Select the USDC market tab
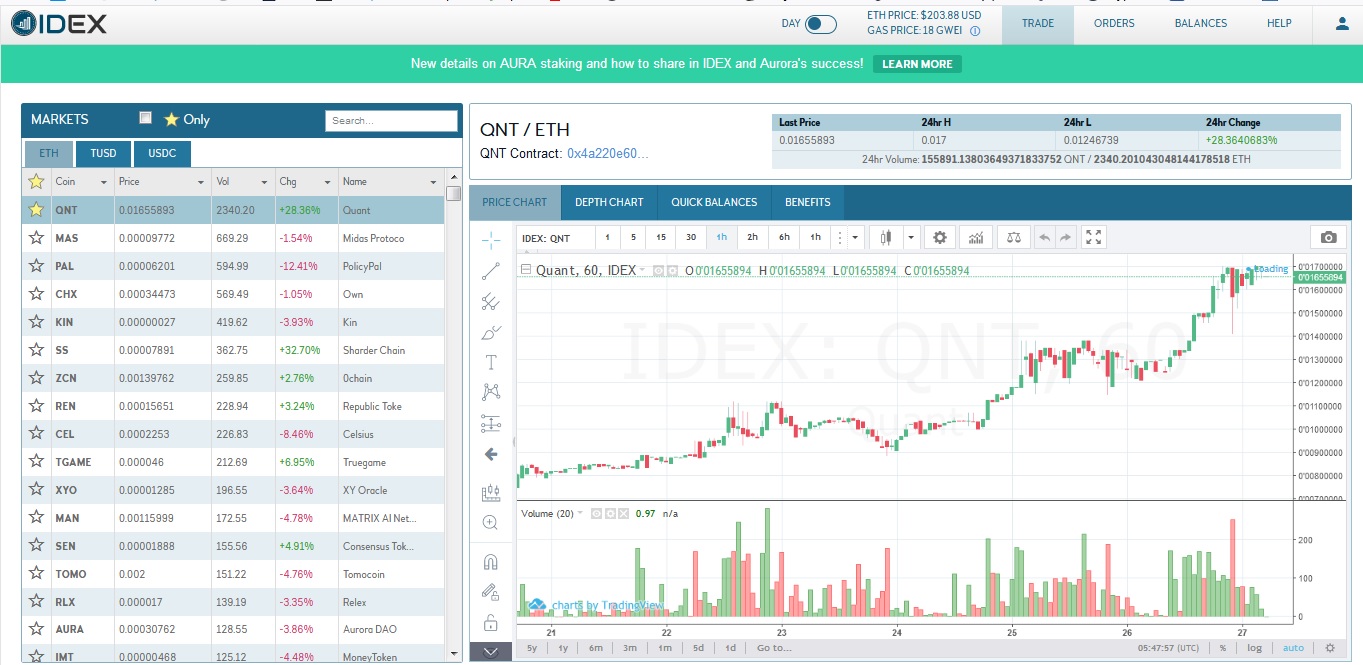1363x665 pixels. click(162, 153)
